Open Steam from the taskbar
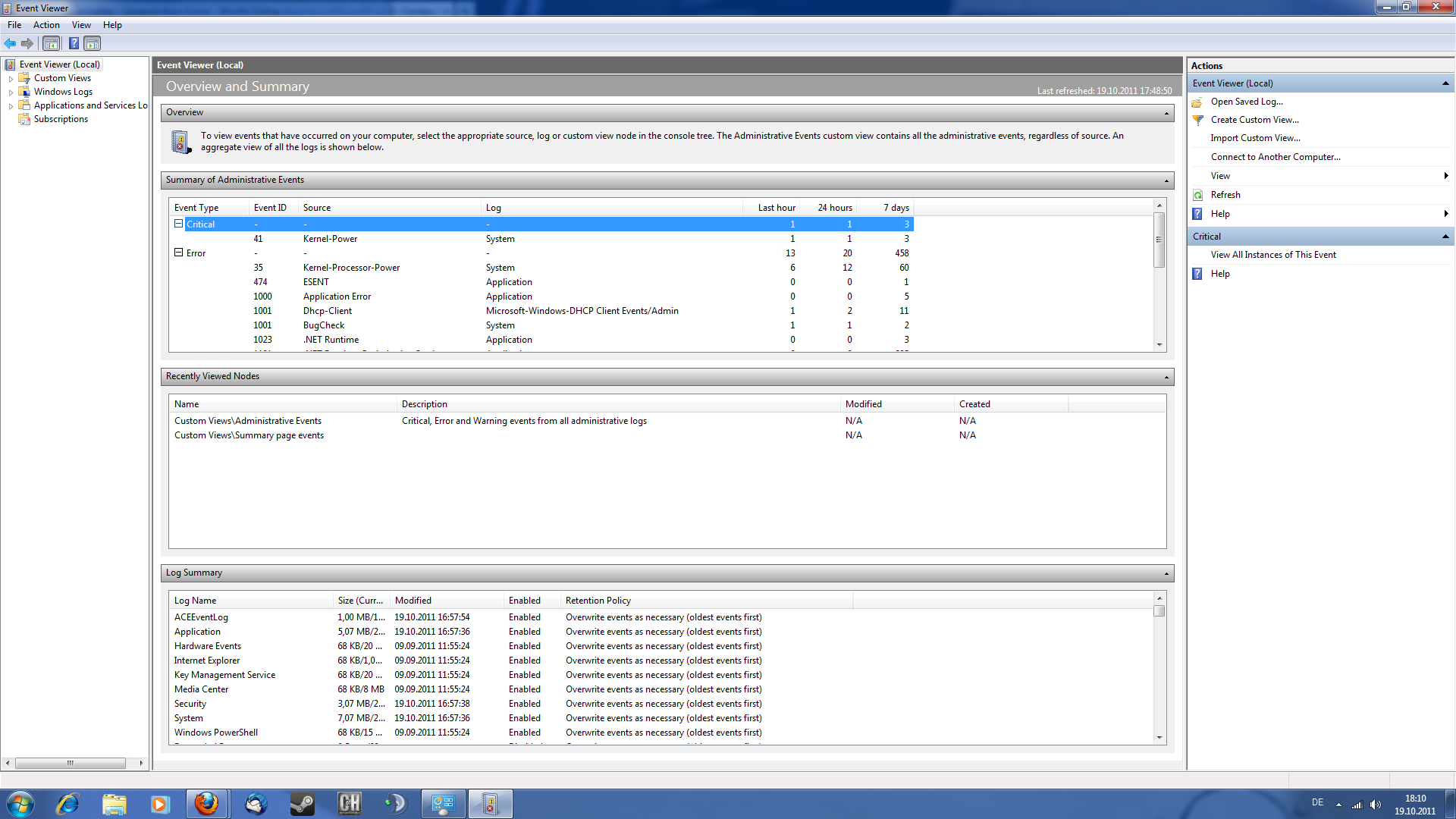 [x=302, y=804]
